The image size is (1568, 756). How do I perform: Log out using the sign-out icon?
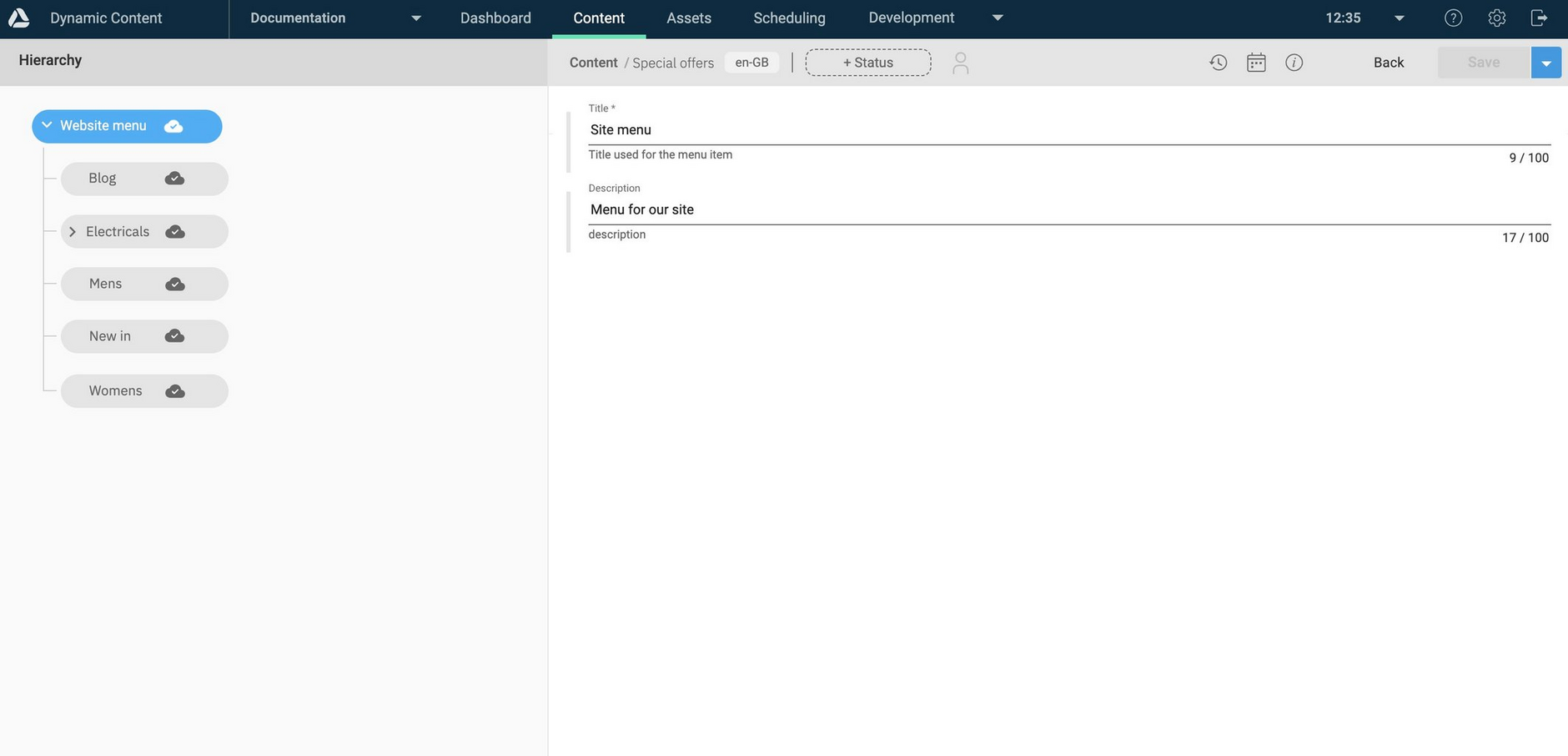(x=1539, y=17)
